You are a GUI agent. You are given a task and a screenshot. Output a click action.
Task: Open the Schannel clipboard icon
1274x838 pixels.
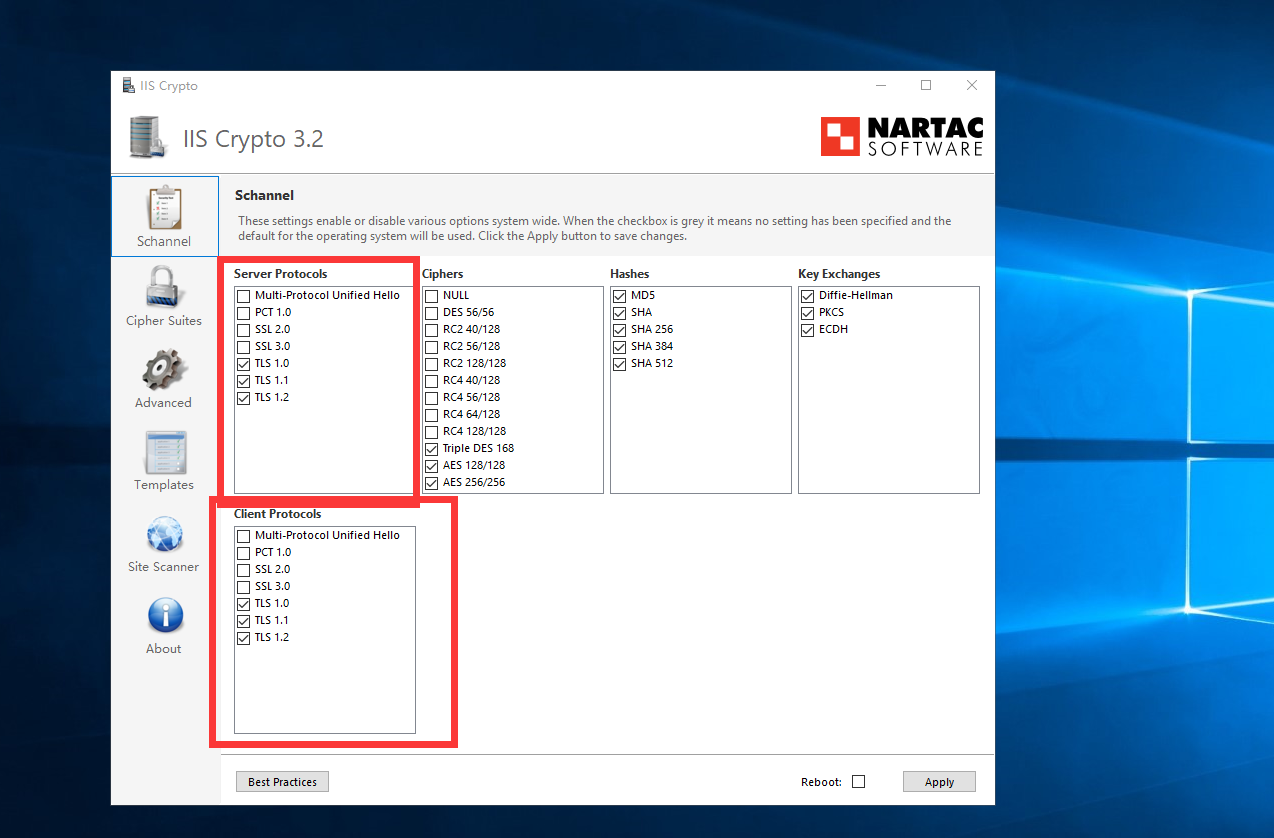[x=164, y=208]
